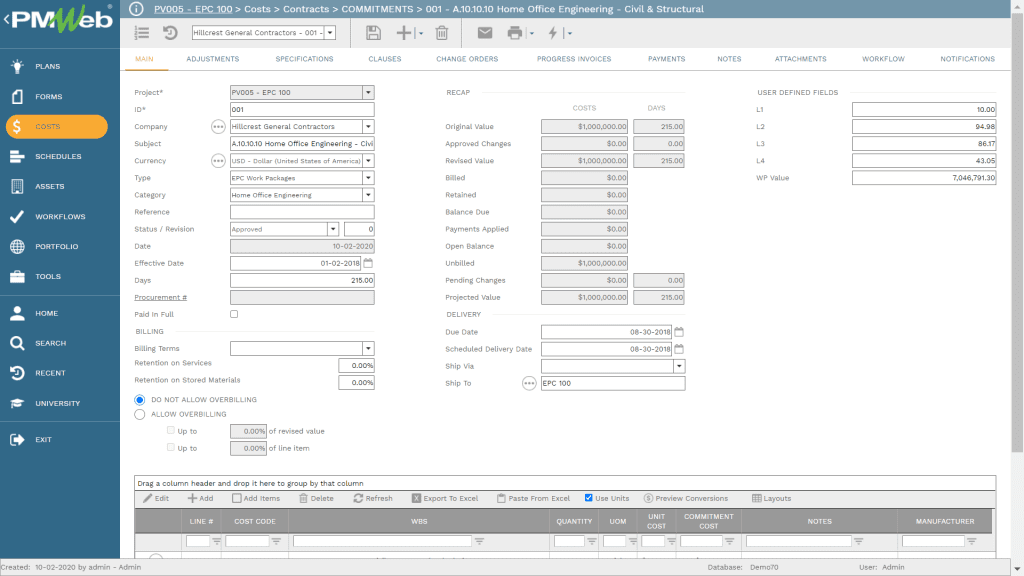The height and width of the screenshot is (576, 1024).
Task: Go to the Home person icon
Action: [18, 313]
